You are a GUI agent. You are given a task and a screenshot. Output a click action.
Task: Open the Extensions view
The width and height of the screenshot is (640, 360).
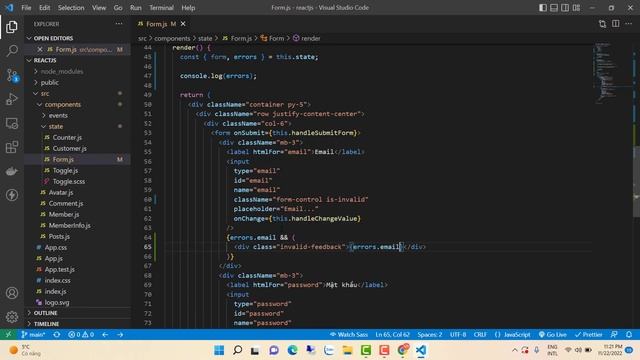(12, 147)
